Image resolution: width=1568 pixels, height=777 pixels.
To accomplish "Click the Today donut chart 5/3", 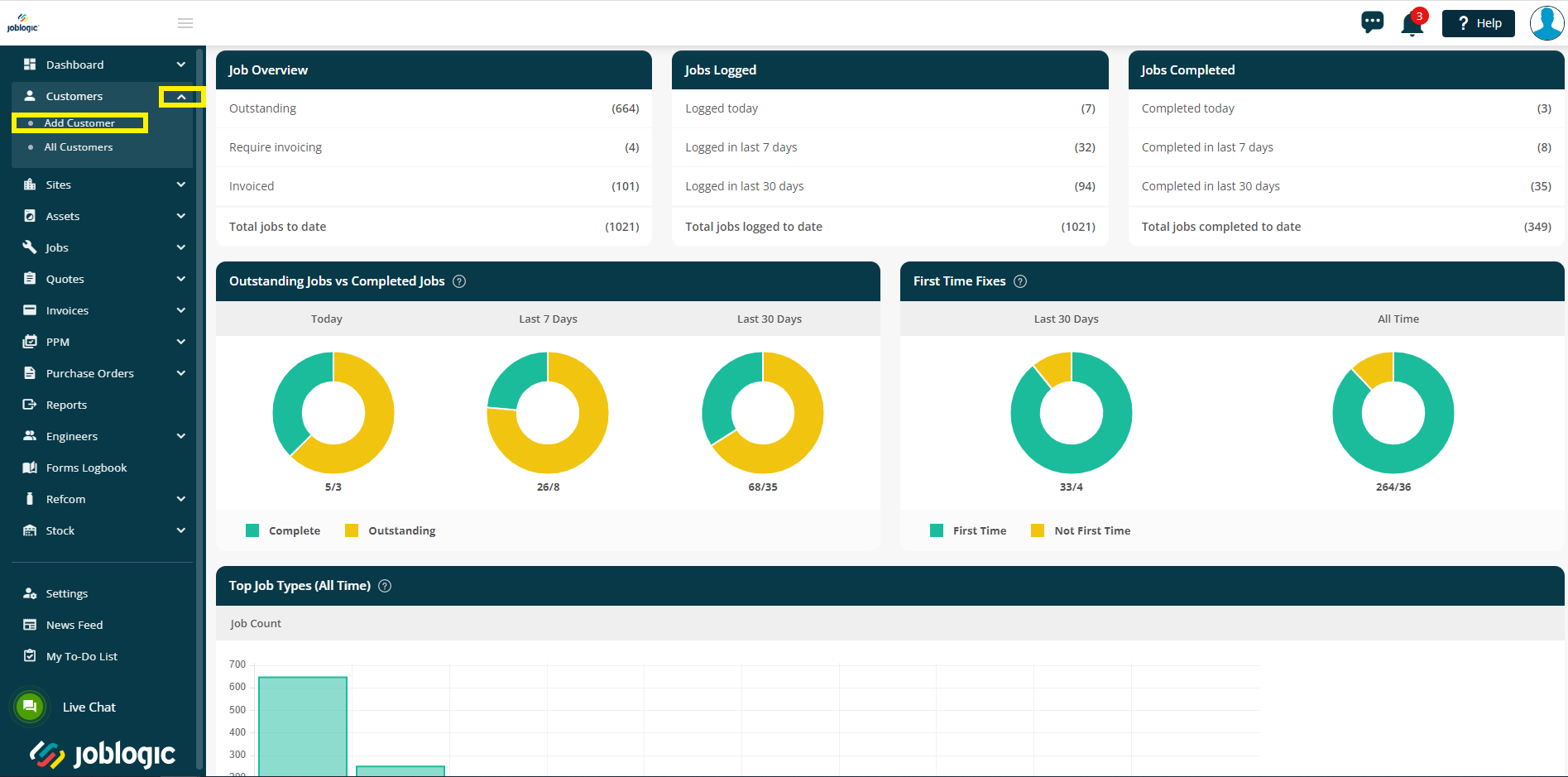I will click(x=333, y=413).
